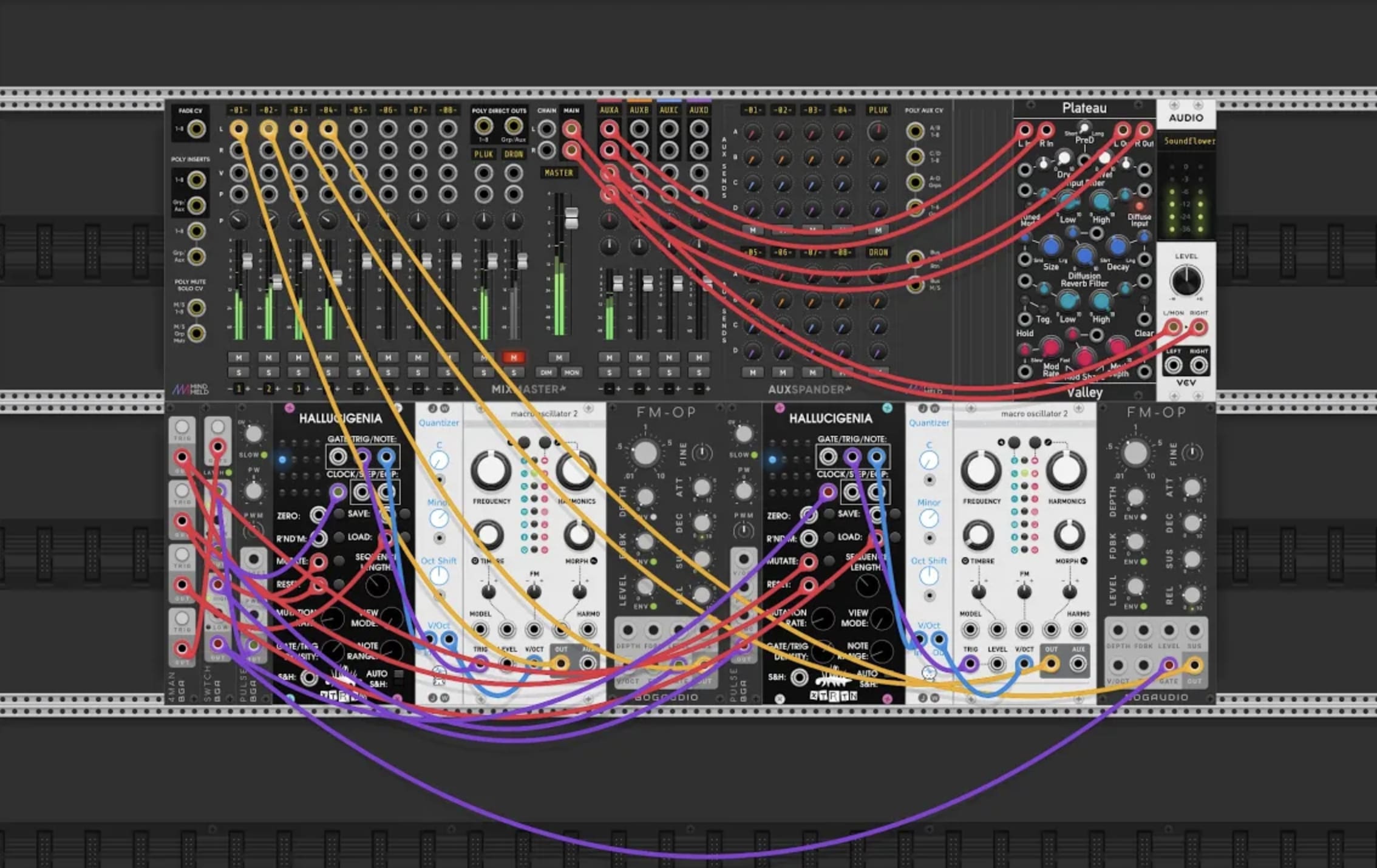The image size is (1377, 868).
Task: Click the main mute M button on MixMaster
Action: tap(559, 358)
